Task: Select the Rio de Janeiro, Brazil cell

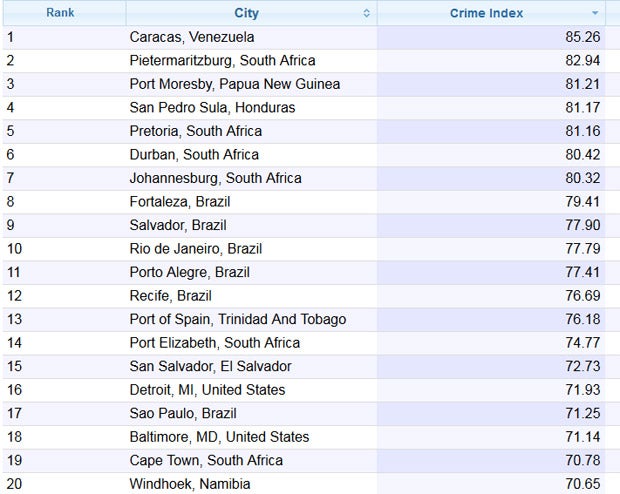Action: (195, 248)
